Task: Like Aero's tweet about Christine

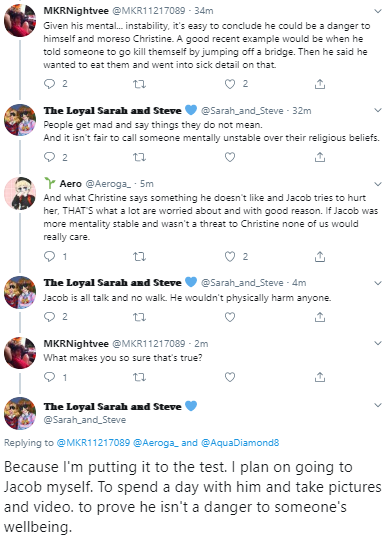Action: [x=230, y=257]
